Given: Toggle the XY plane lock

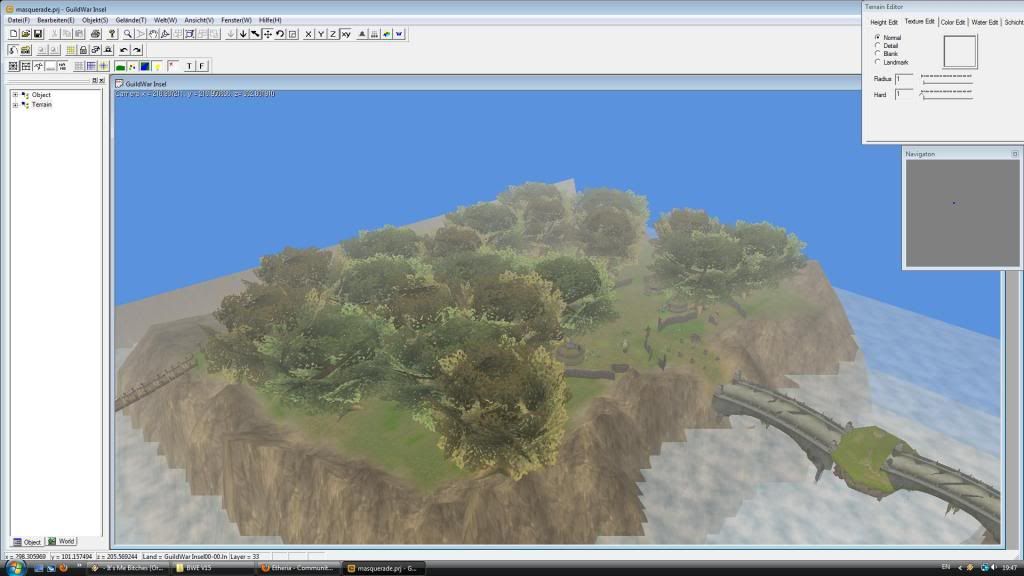Looking at the screenshot, I should (x=346, y=34).
